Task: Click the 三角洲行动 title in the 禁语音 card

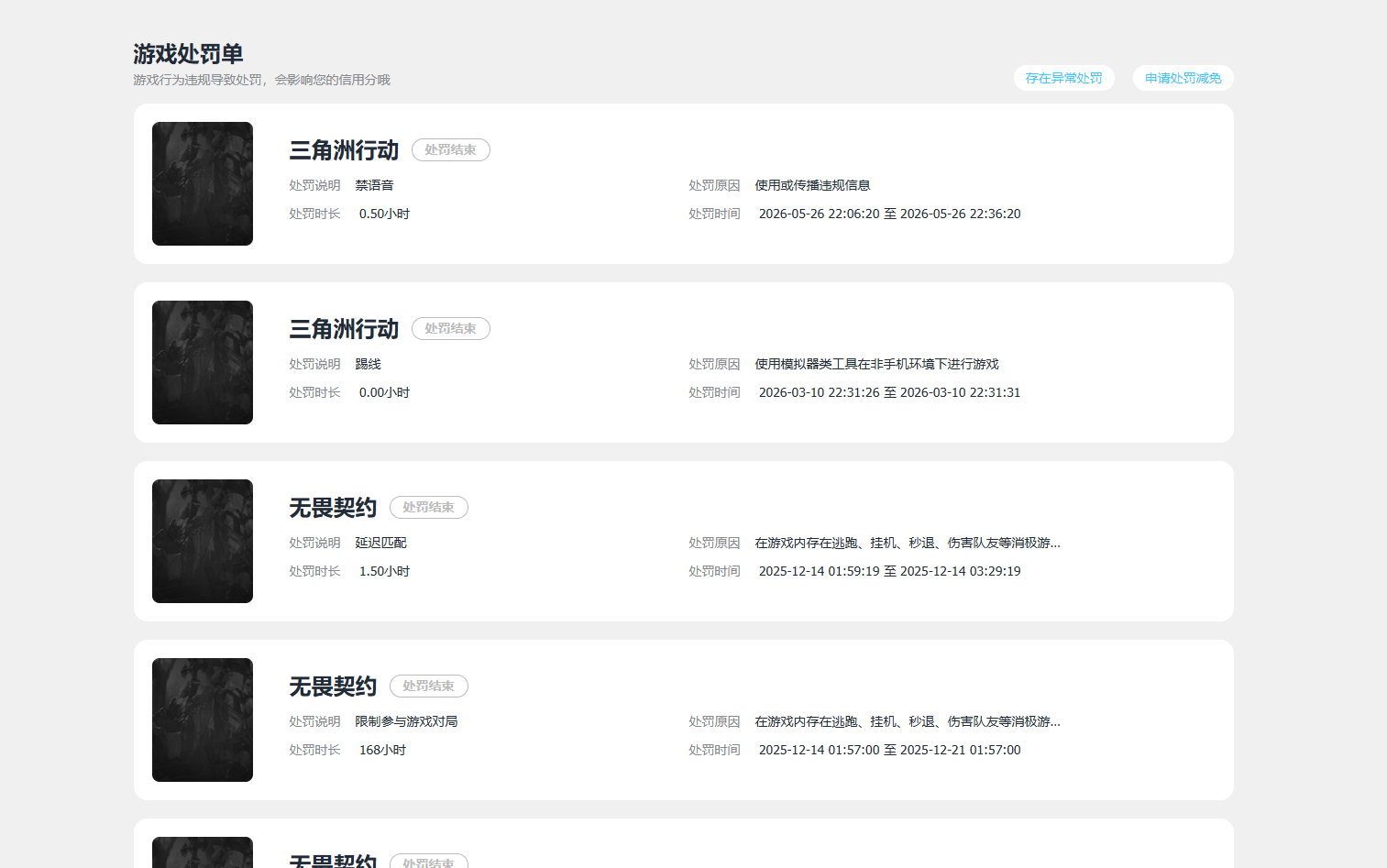Action: pos(344,150)
